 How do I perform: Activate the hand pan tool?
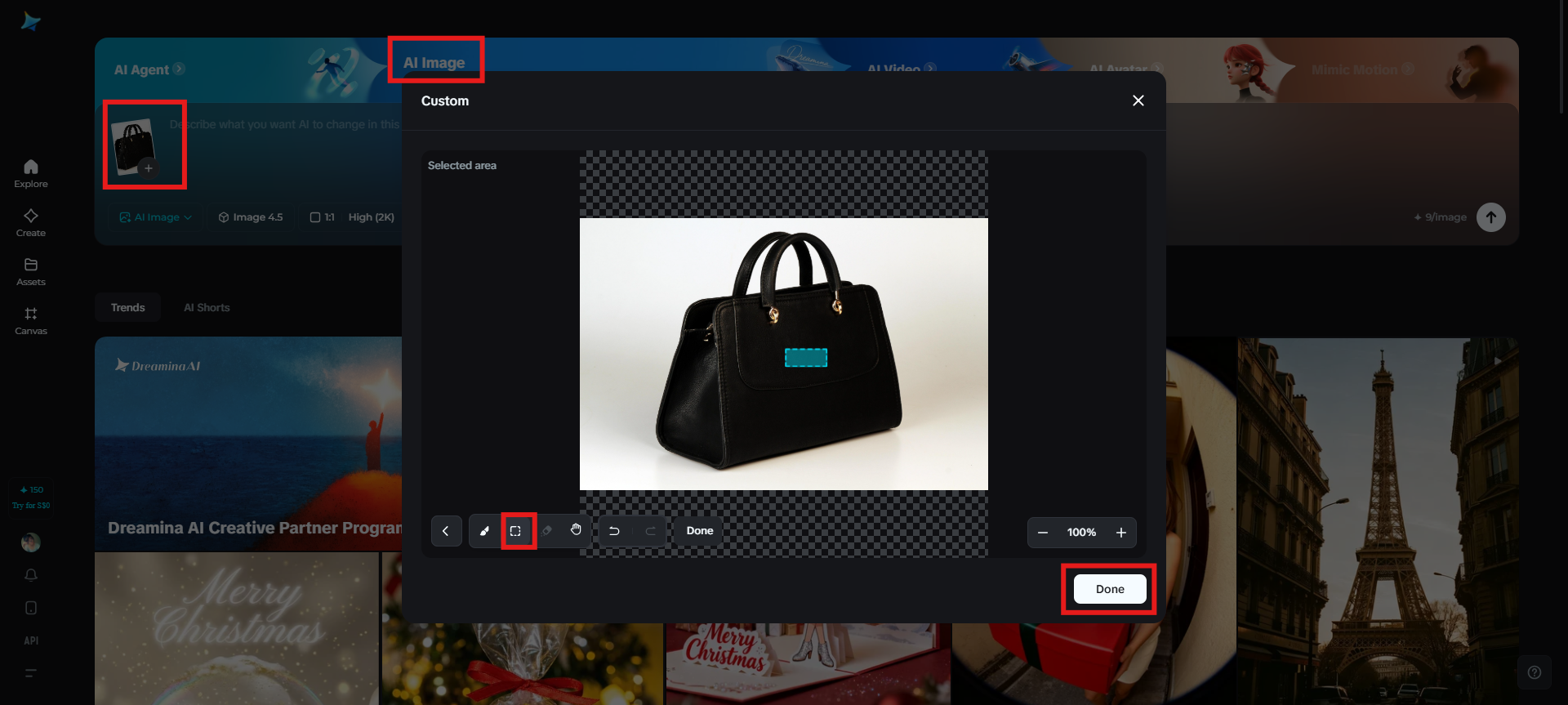click(x=576, y=531)
